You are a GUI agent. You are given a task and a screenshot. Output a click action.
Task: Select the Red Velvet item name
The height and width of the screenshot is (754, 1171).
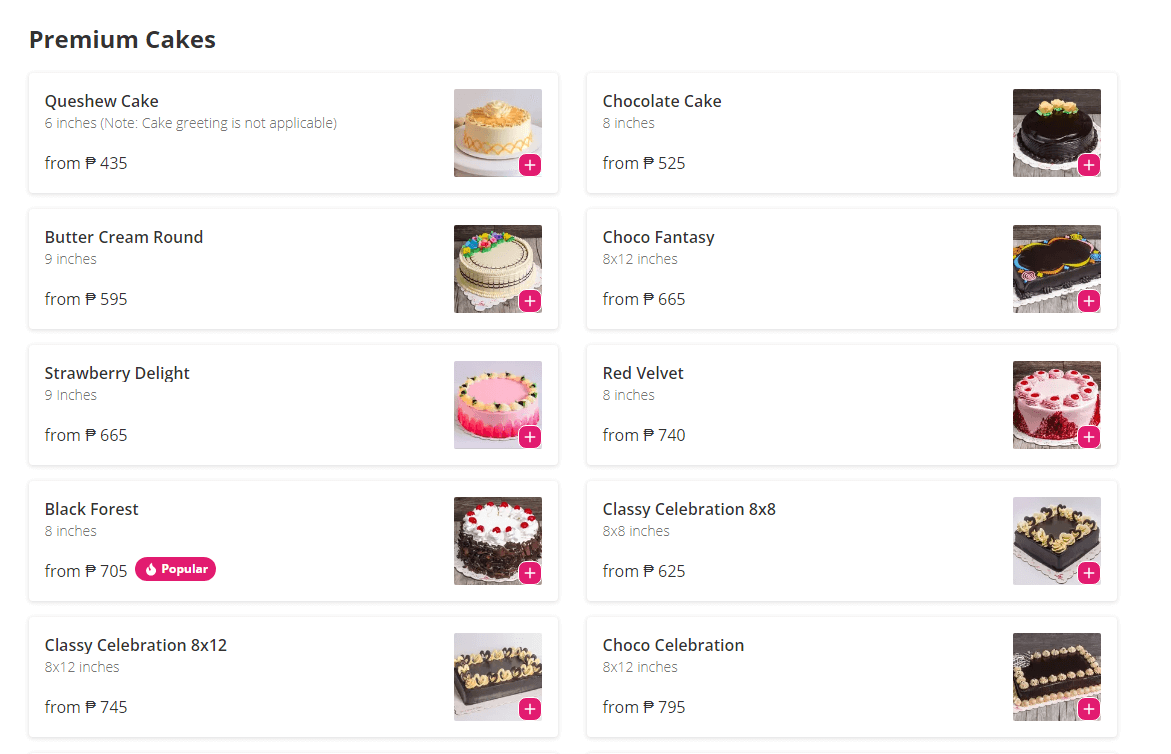(x=643, y=373)
